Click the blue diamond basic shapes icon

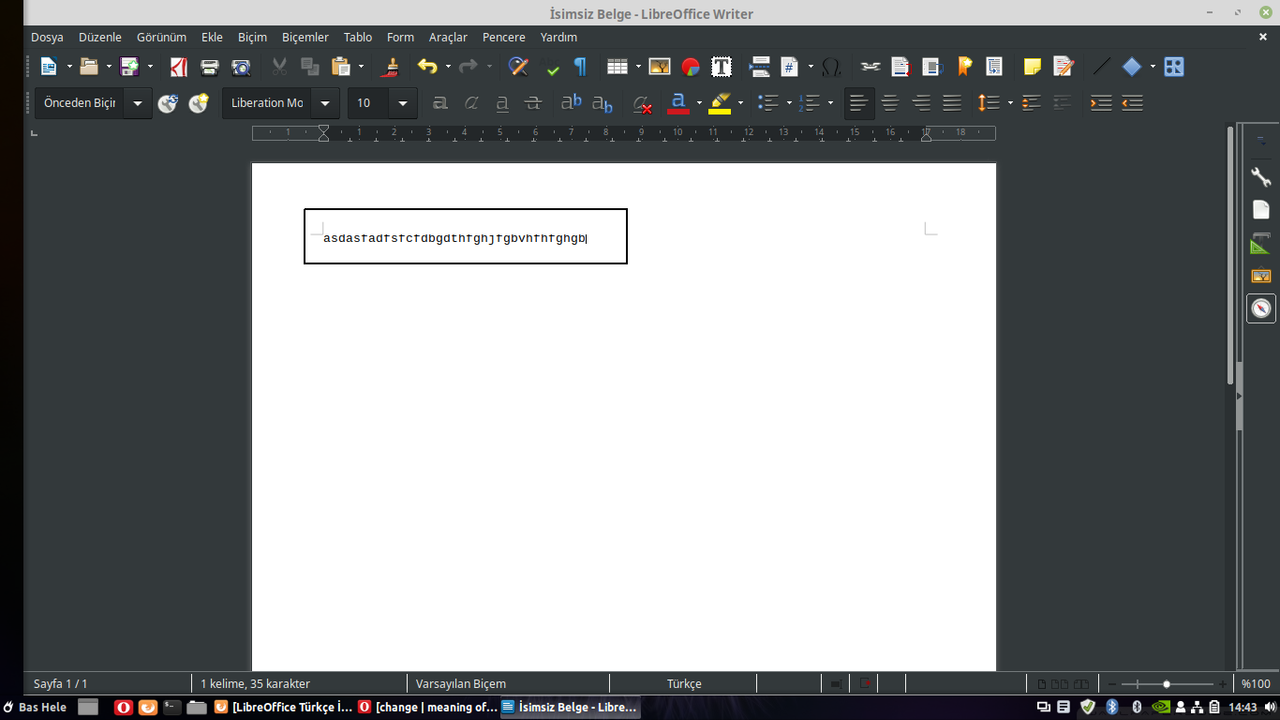(1132, 67)
